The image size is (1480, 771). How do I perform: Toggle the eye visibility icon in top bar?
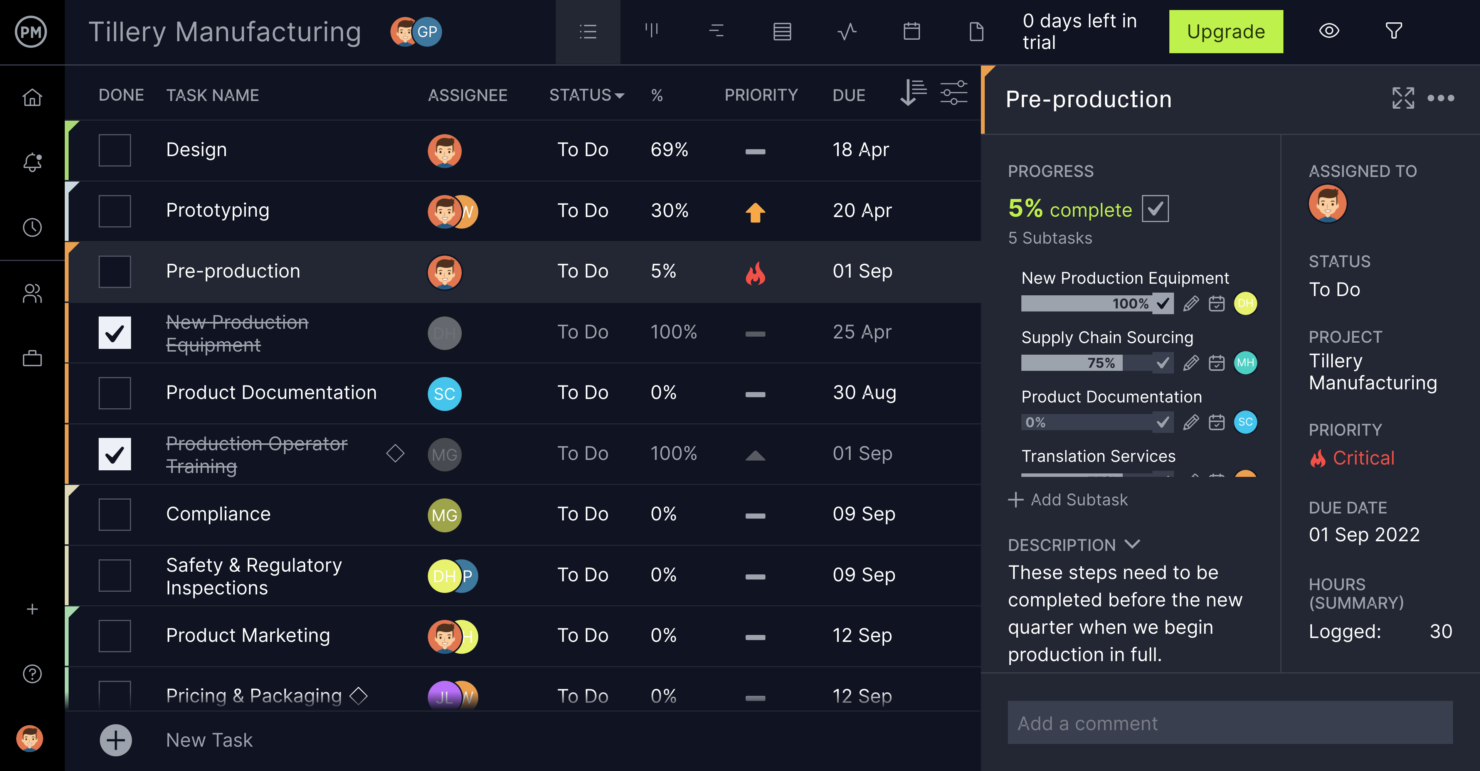1329,31
